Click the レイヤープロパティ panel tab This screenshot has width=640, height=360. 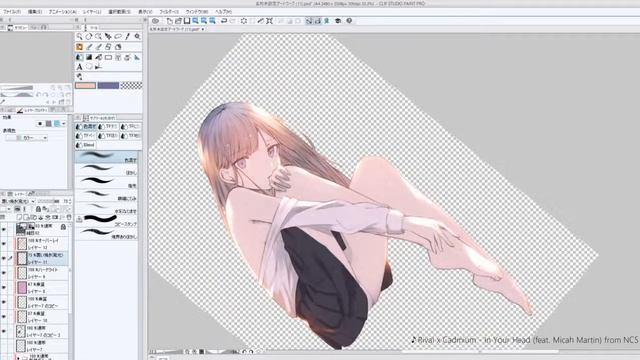pyautogui.click(x=33, y=110)
